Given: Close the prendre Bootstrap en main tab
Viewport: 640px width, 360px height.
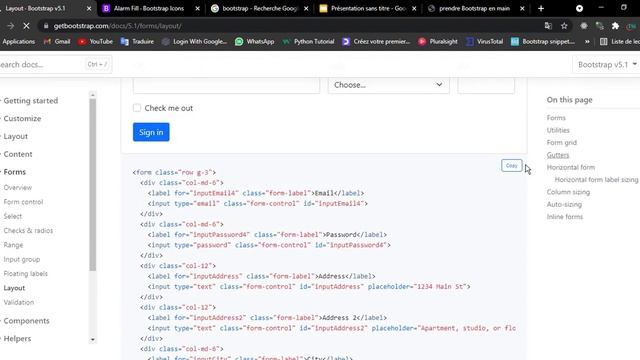Looking at the screenshot, I should coord(522,8).
